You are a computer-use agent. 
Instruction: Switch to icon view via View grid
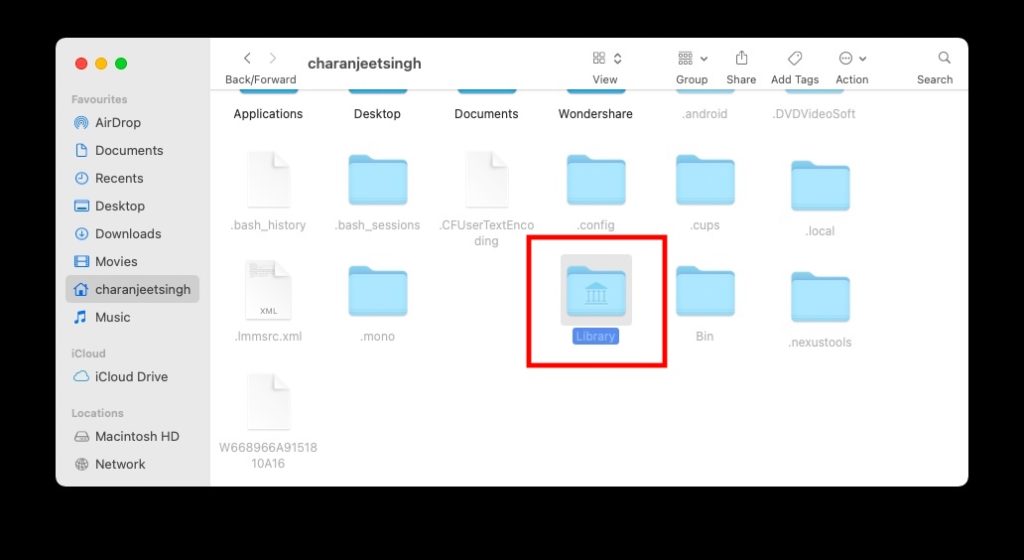(599, 58)
